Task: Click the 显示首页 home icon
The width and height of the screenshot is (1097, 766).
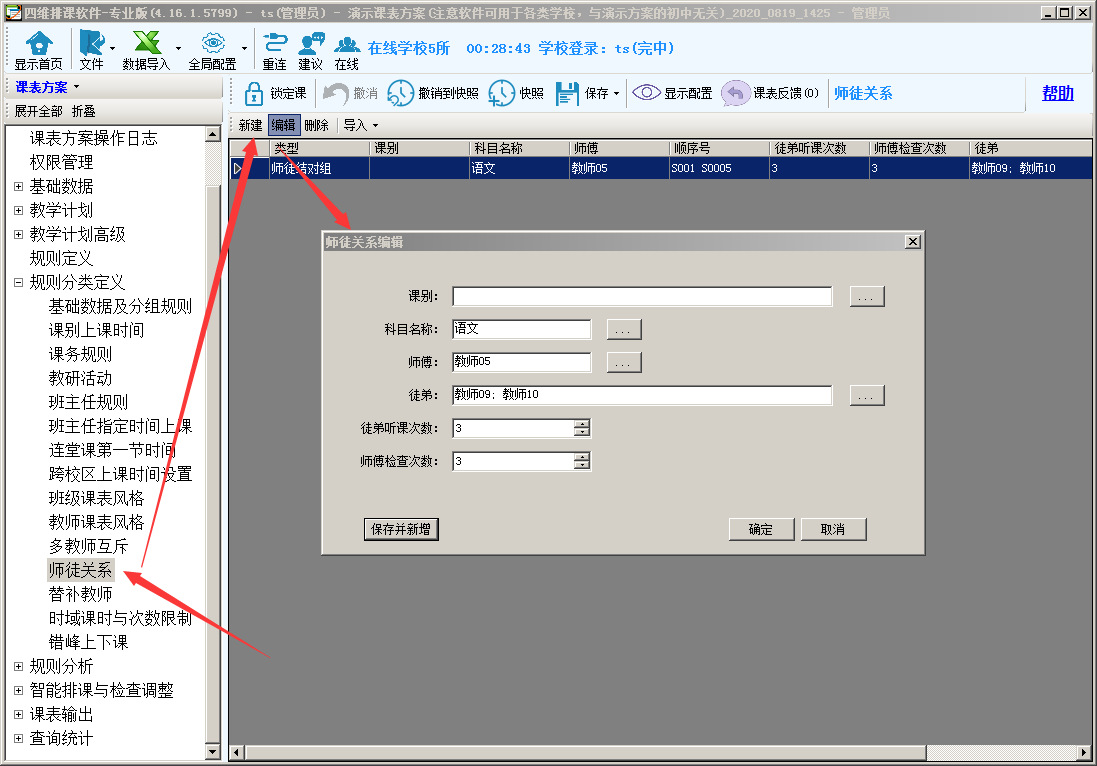Action: click(38, 44)
